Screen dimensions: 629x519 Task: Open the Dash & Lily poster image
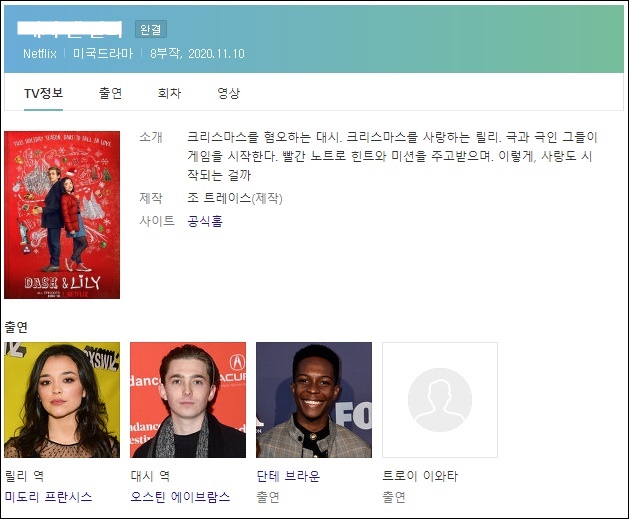(62, 215)
